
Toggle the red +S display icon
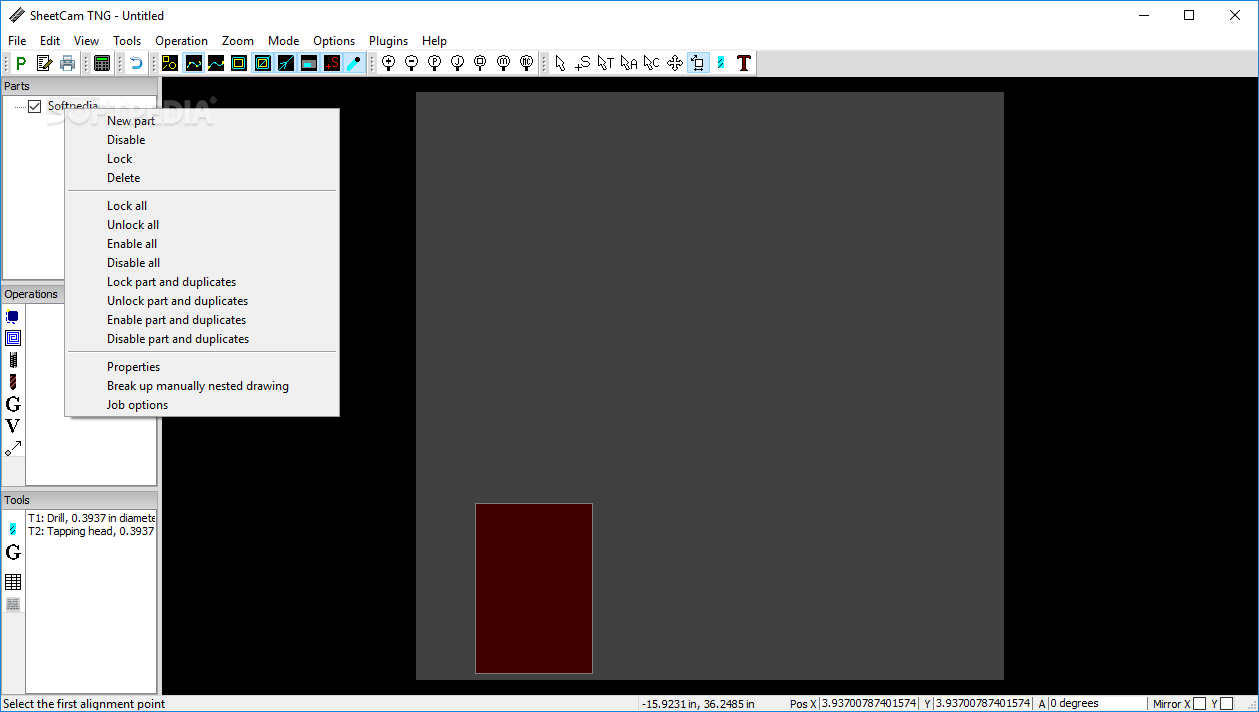(332, 63)
